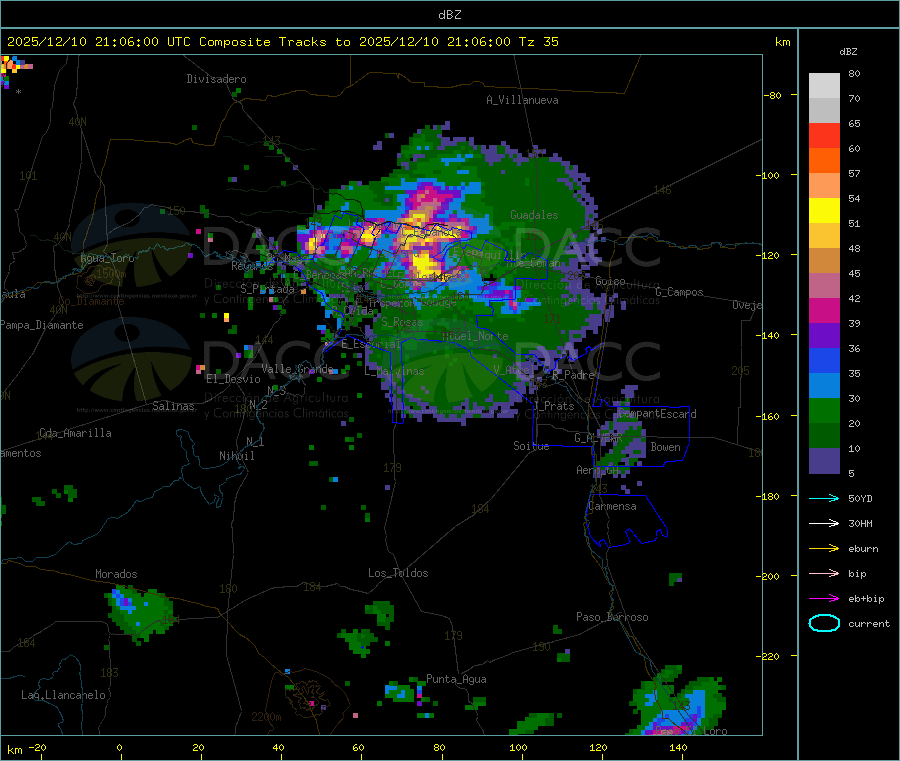The image size is (900, 761).
Task: Click the 'Carmensa' map label
Action: [x=612, y=506]
